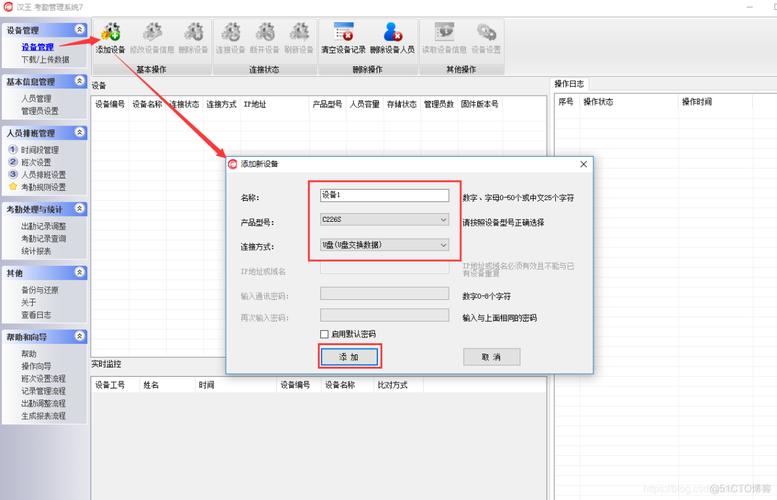777x500 pixels.
Task: Open 管理员设置 in sidebar
Action: 40,111
